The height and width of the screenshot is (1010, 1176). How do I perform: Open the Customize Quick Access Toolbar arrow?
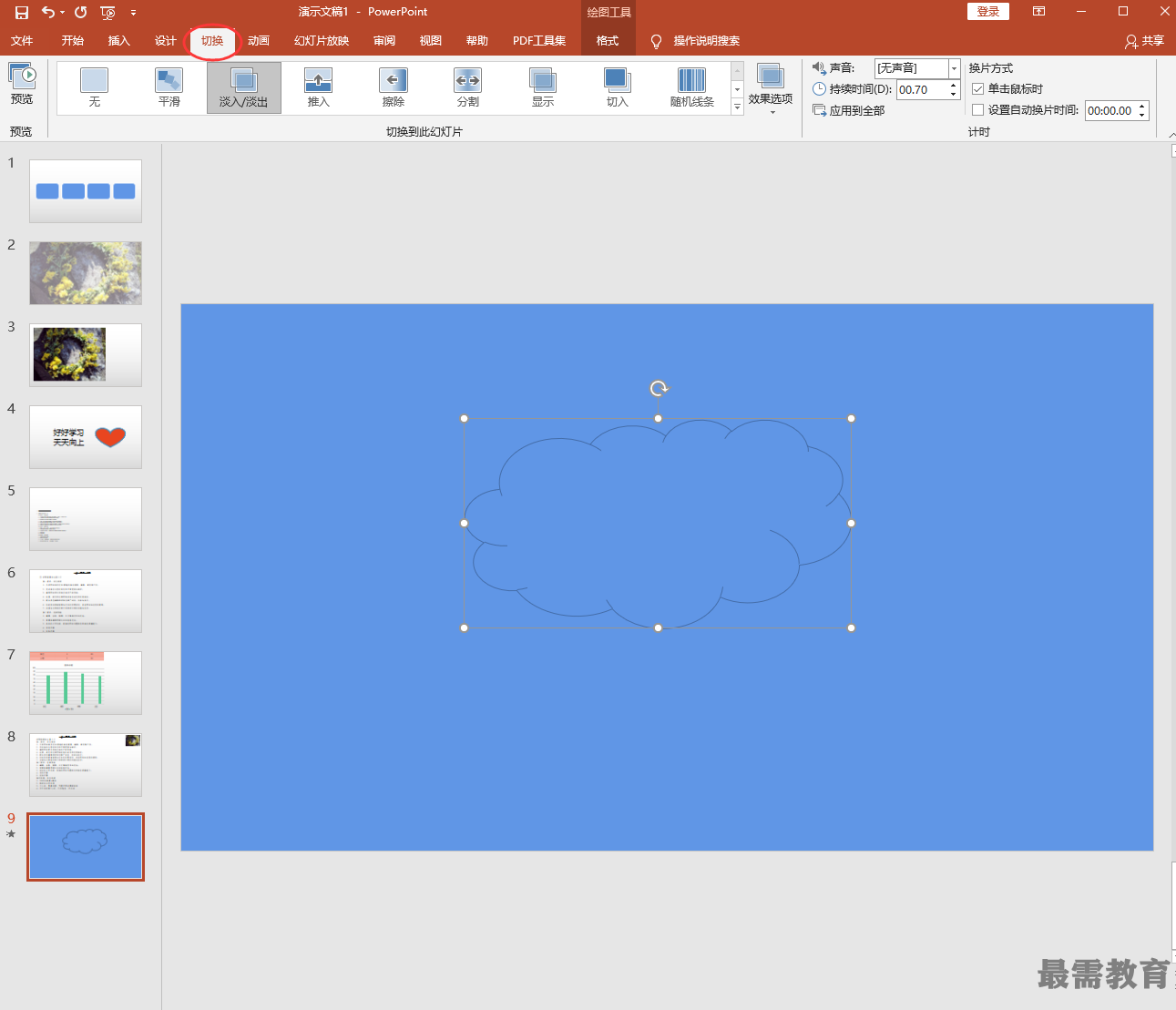pyautogui.click(x=133, y=13)
